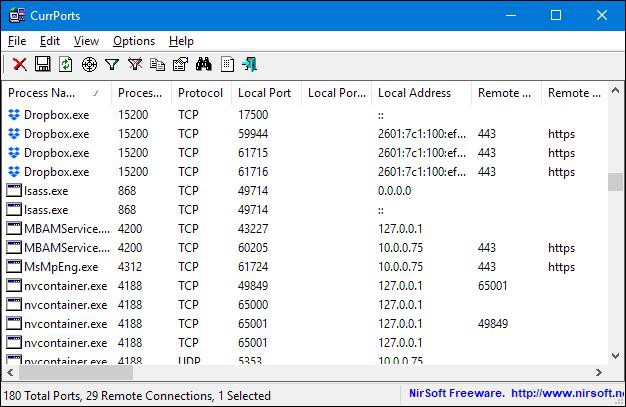Click MsMpEng.exe window icon

14,266
